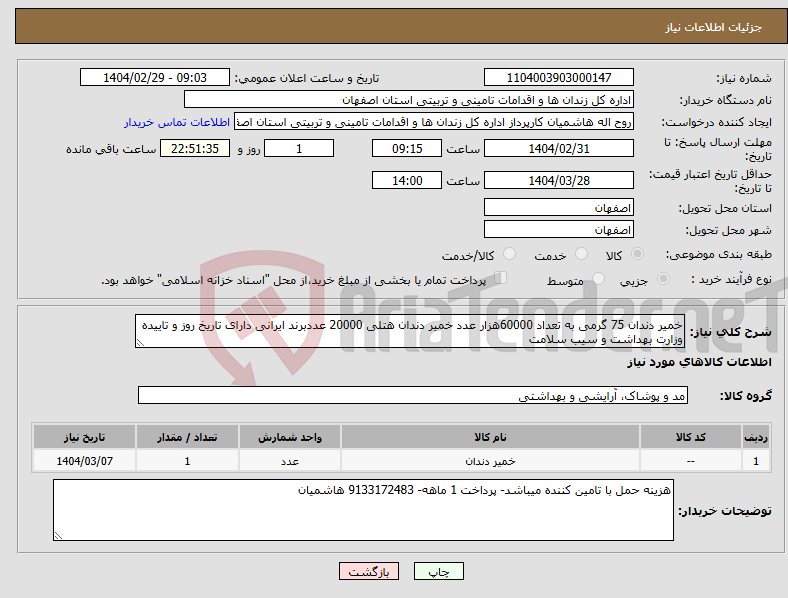
Task: Click the استان محل تحویل field
Action: tap(558, 207)
